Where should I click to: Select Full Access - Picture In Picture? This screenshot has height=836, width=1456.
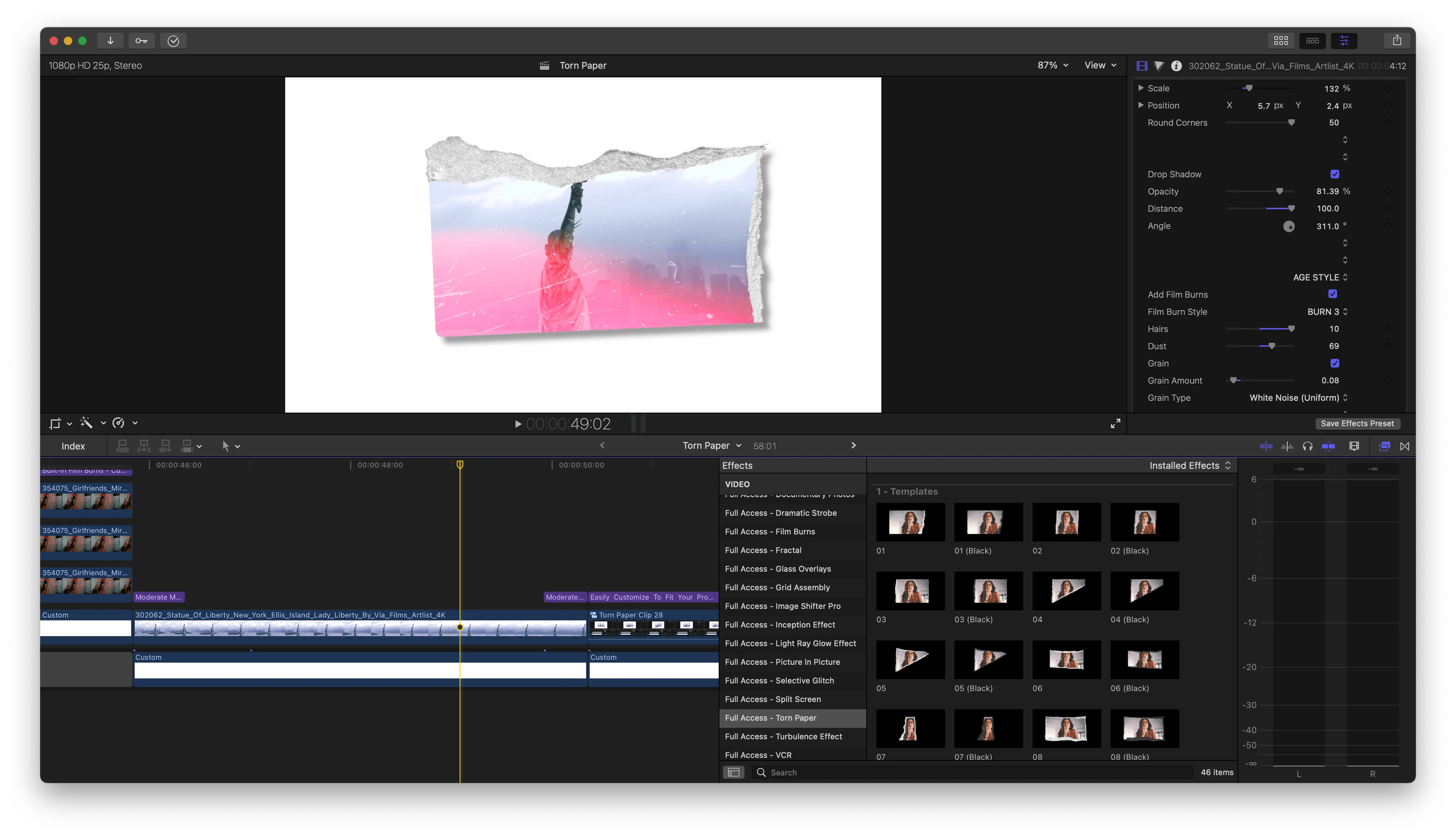coord(792,662)
